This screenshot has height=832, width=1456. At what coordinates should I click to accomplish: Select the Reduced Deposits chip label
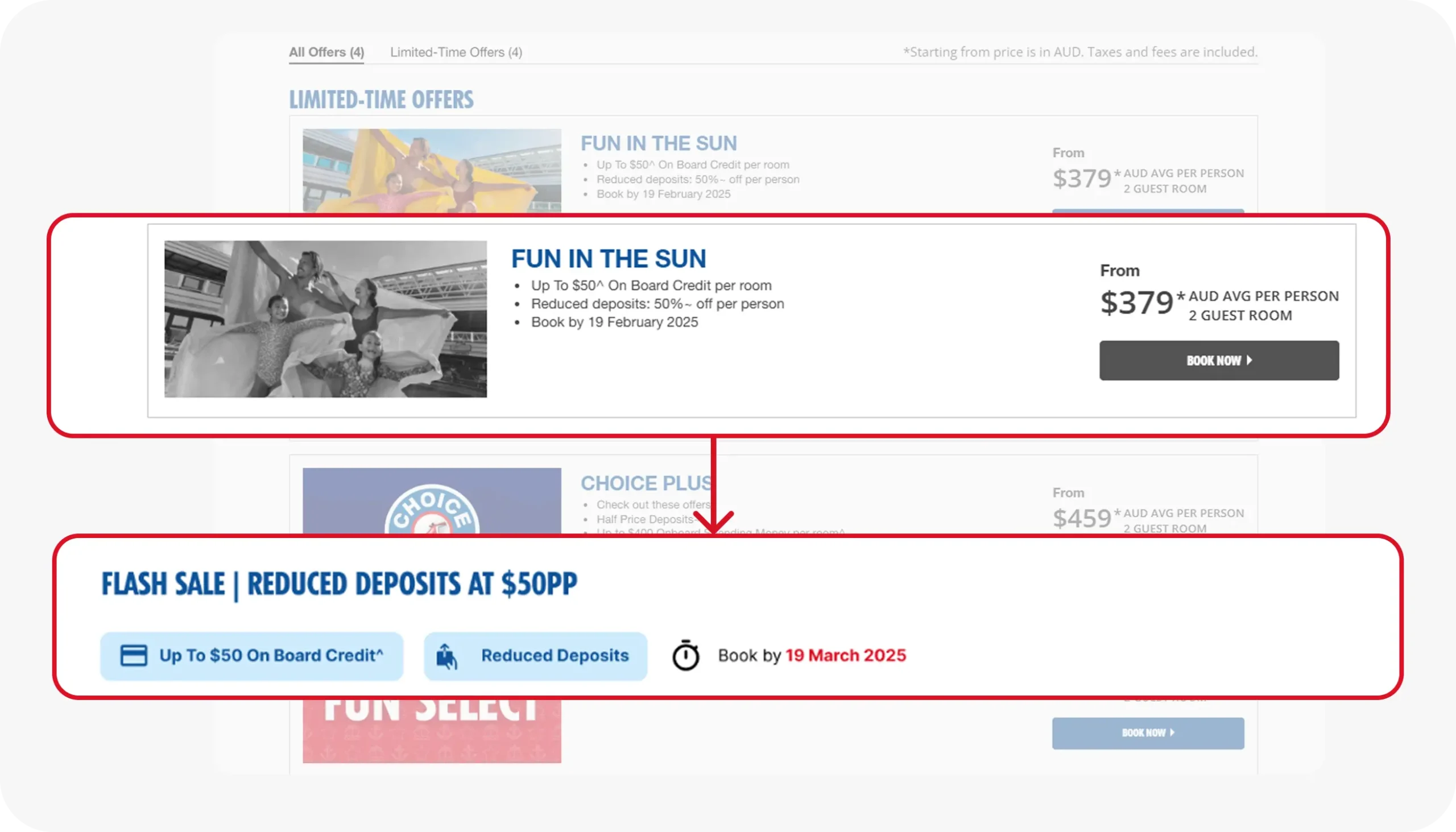(x=555, y=656)
